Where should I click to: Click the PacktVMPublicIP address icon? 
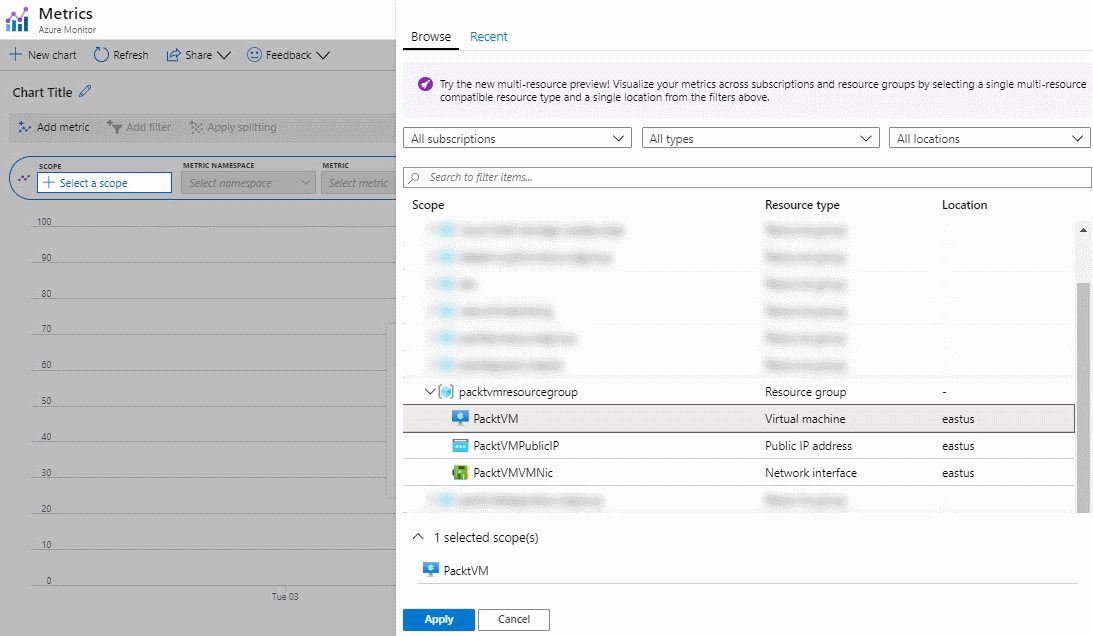pyautogui.click(x=460, y=446)
